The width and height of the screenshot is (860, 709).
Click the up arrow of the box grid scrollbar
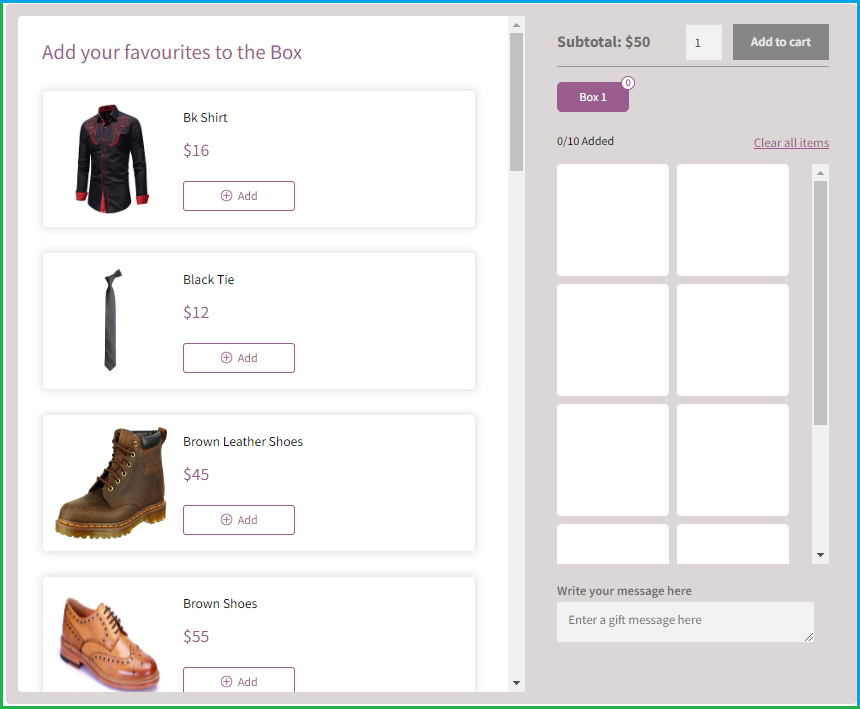pyautogui.click(x=821, y=172)
